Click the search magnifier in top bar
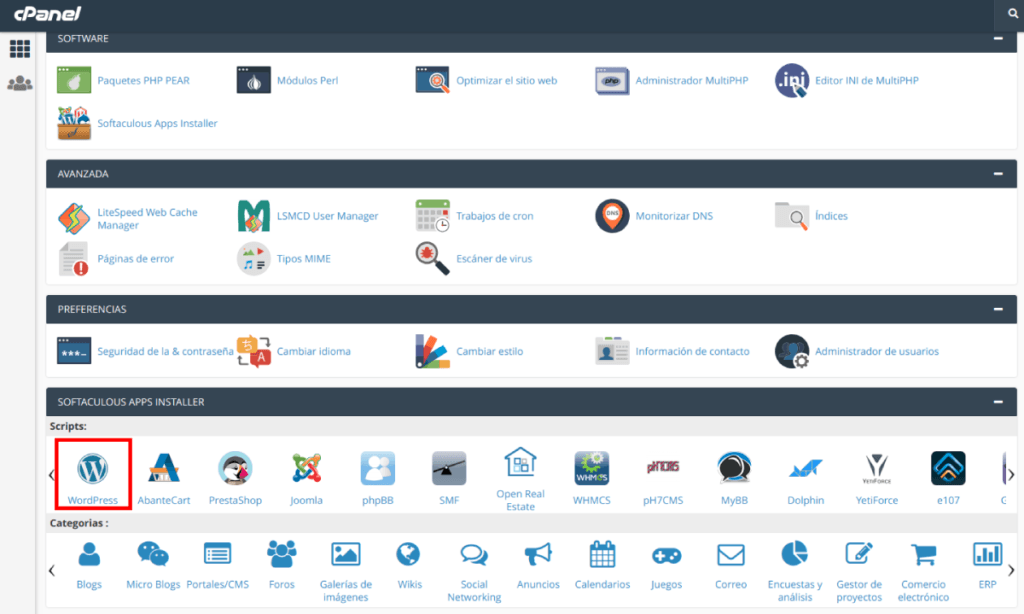1024x614 pixels. coord(1013,14)
